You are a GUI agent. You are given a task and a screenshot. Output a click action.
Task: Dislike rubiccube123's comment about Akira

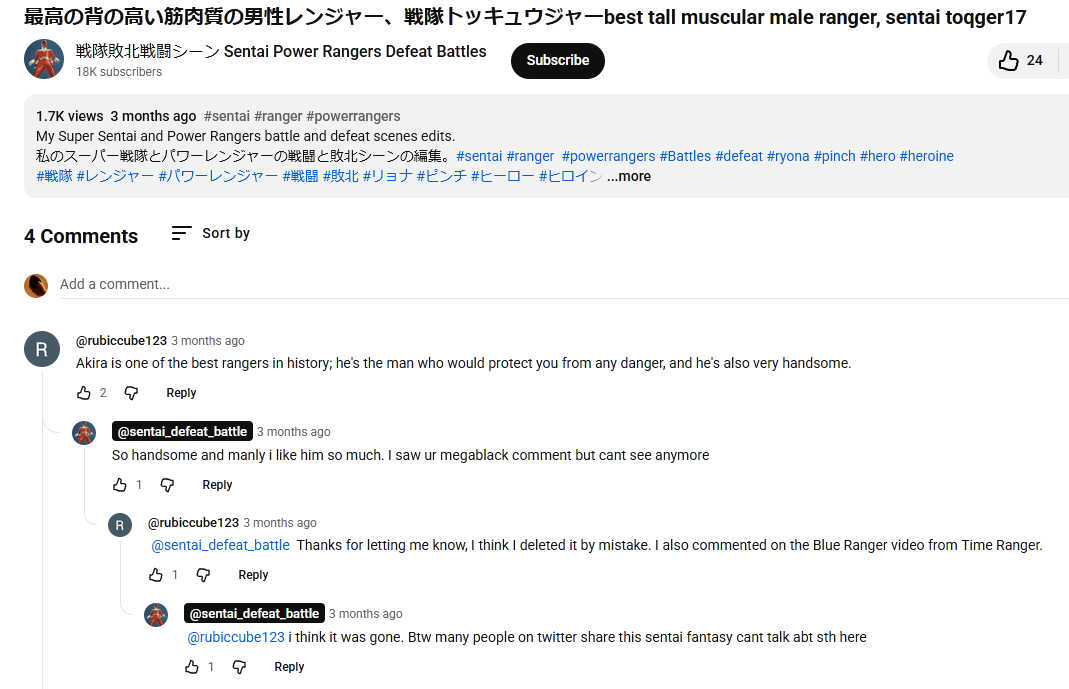click(x=131, y=393)
